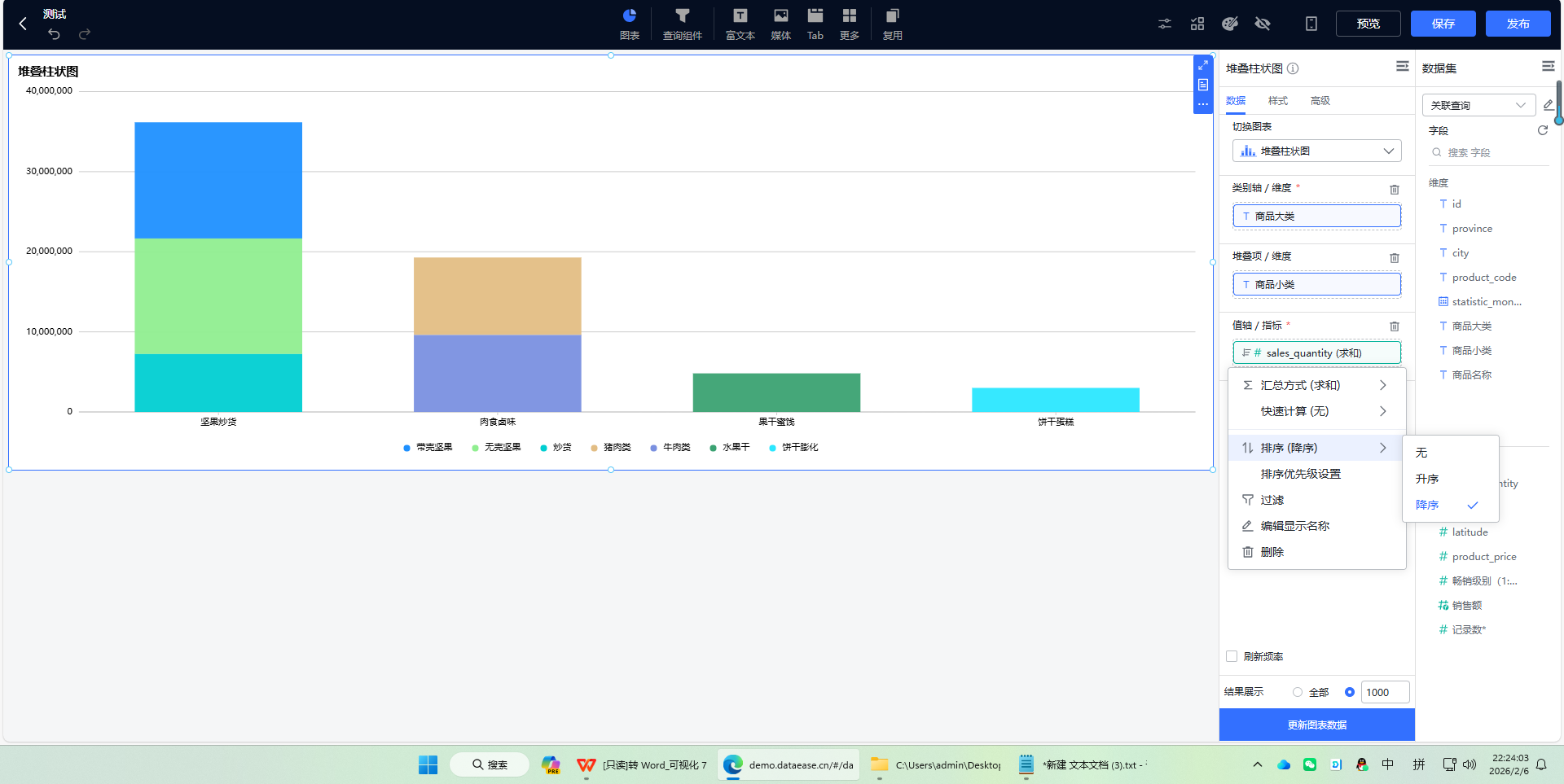Open the 媒体 media tool
This screenshot has width=1564, height=784.
[x=781, y=24]
